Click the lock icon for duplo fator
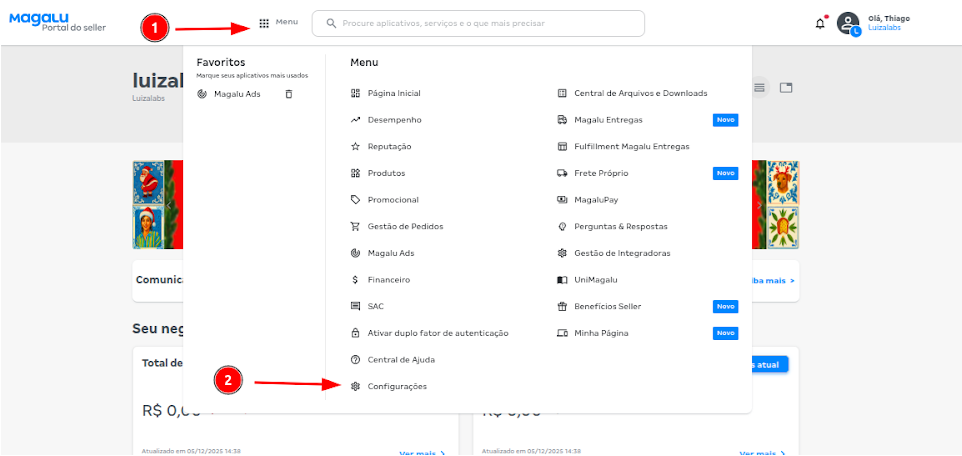The image size is (962, 456). tap(355, 333)
